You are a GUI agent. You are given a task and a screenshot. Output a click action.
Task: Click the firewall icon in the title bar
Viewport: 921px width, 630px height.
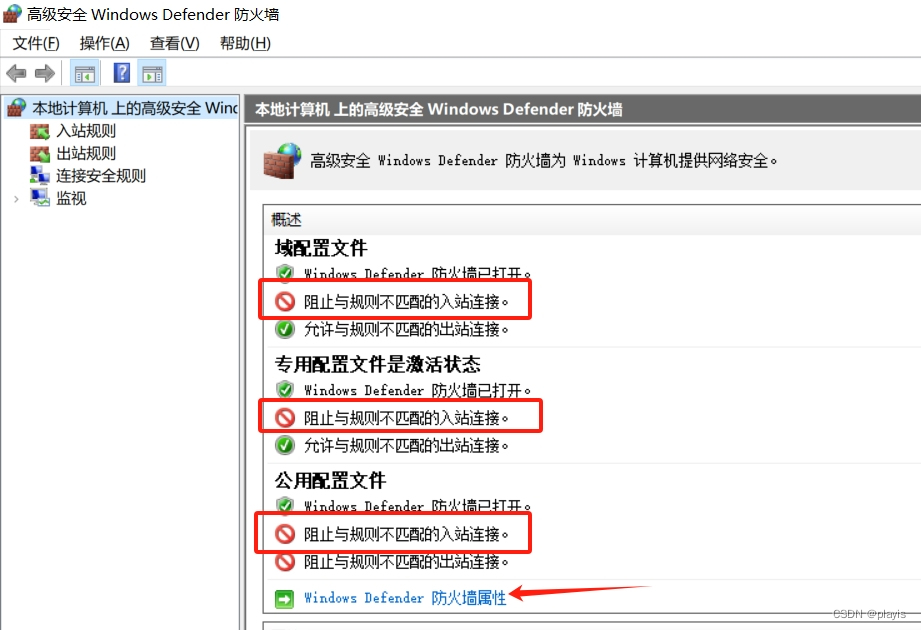[12, 14]
